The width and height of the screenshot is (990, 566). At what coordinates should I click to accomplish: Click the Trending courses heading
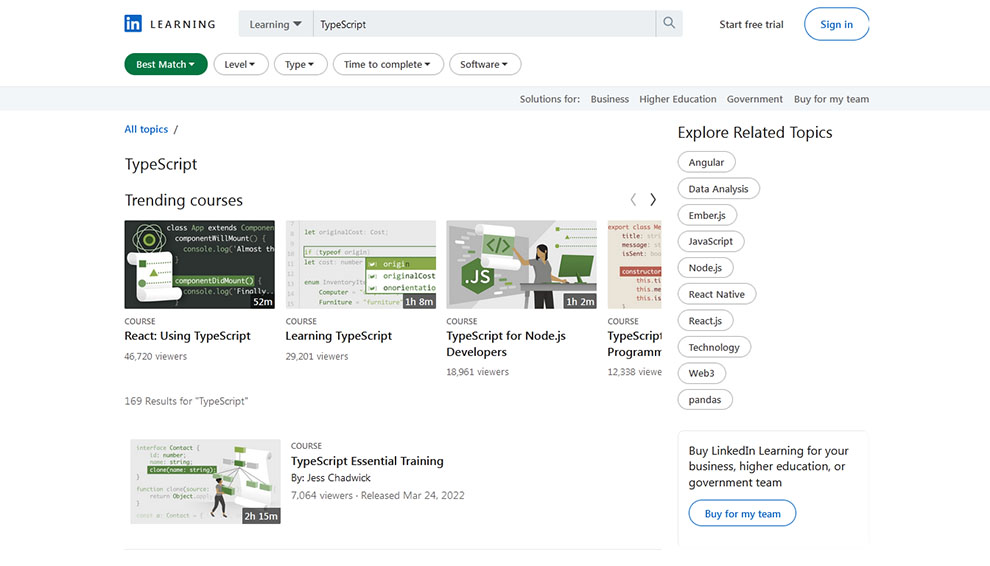click(184, 200)
